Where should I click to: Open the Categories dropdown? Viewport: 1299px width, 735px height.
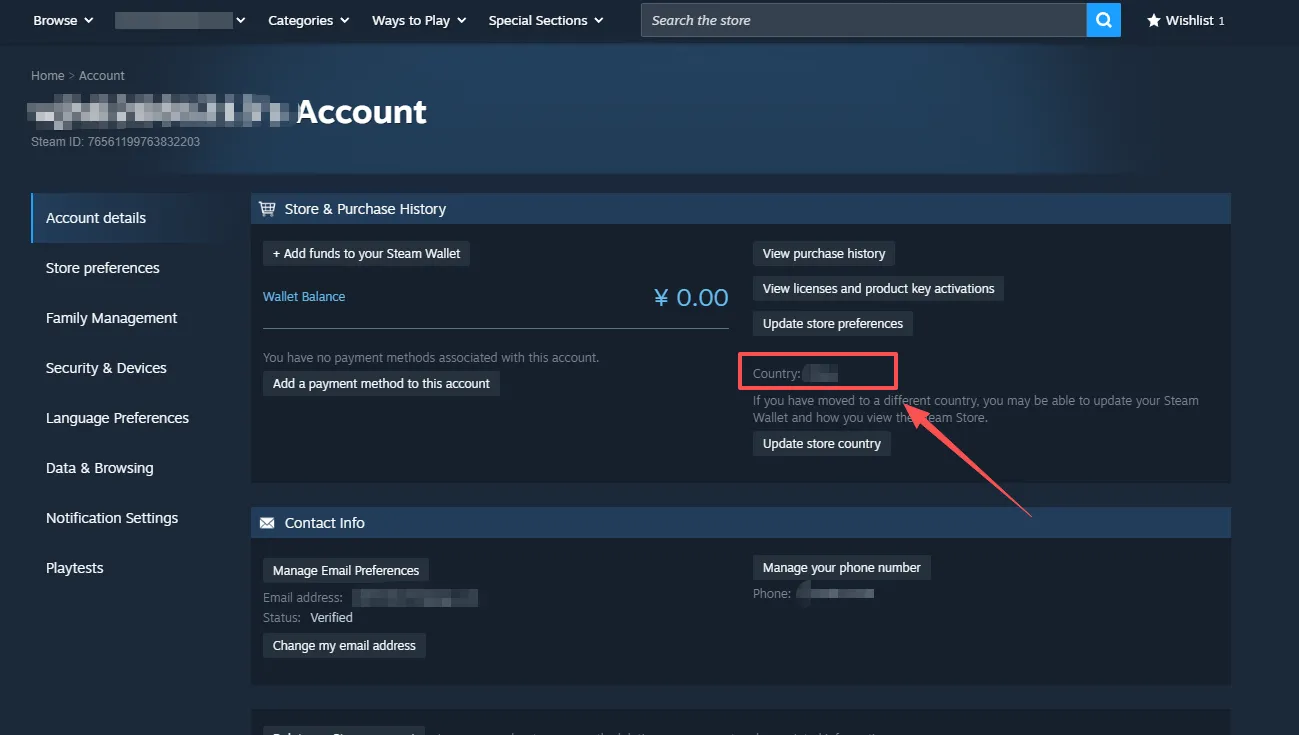(x=309, y=20)
